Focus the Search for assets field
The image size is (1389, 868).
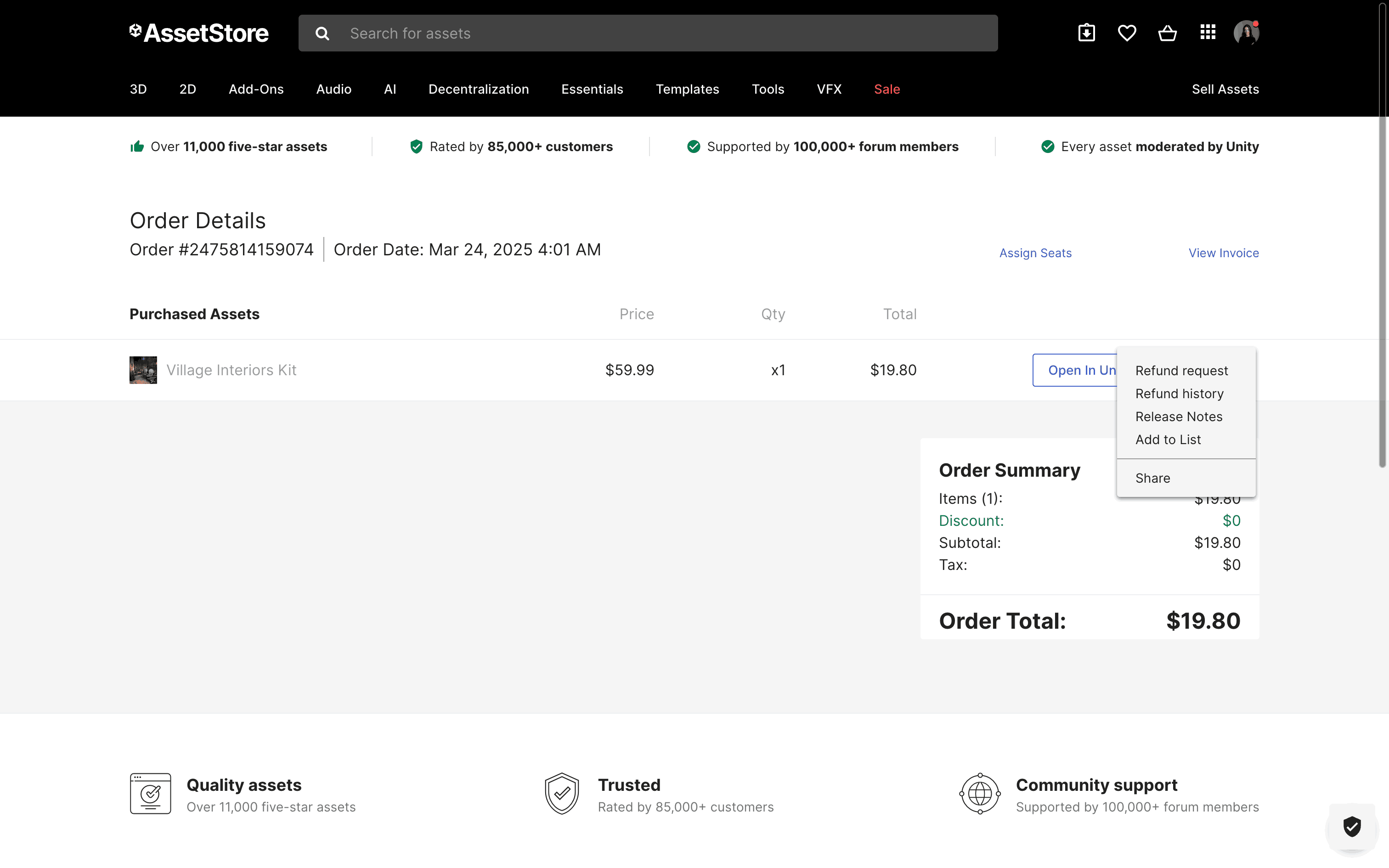(x=666, y=33)
